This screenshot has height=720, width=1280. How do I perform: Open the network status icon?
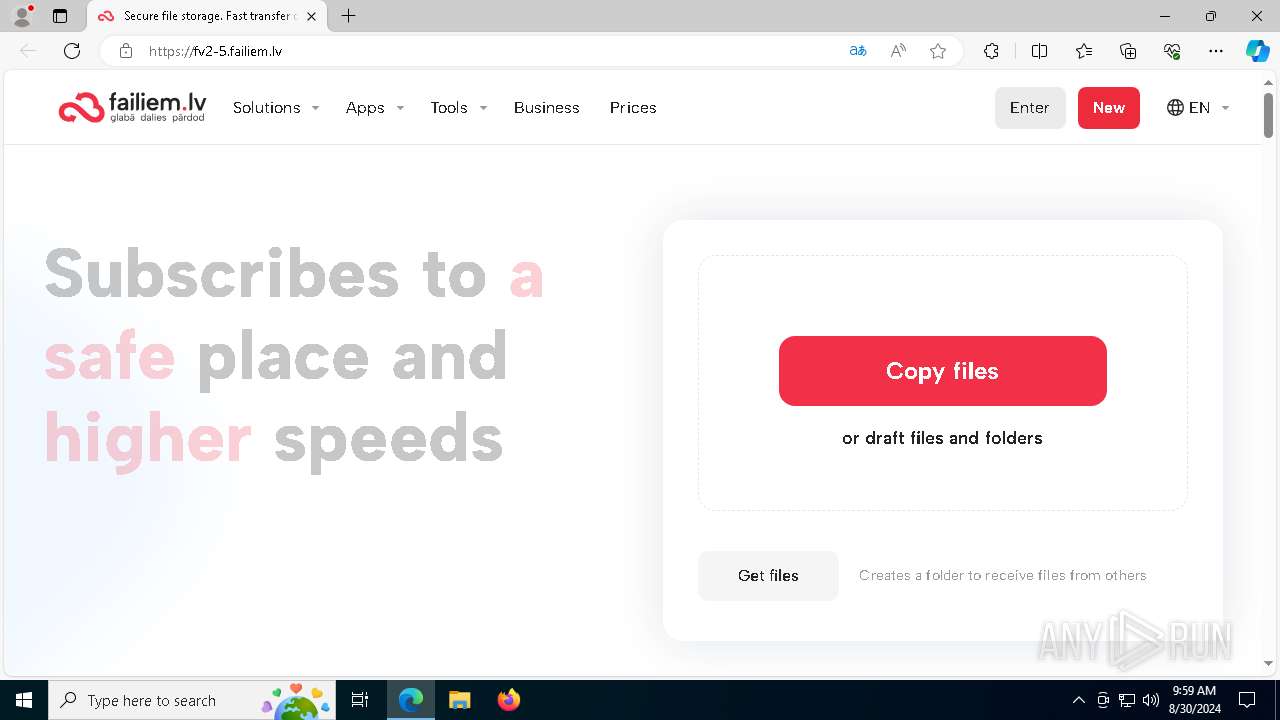pyautogui.click(x=1127, y=700)
